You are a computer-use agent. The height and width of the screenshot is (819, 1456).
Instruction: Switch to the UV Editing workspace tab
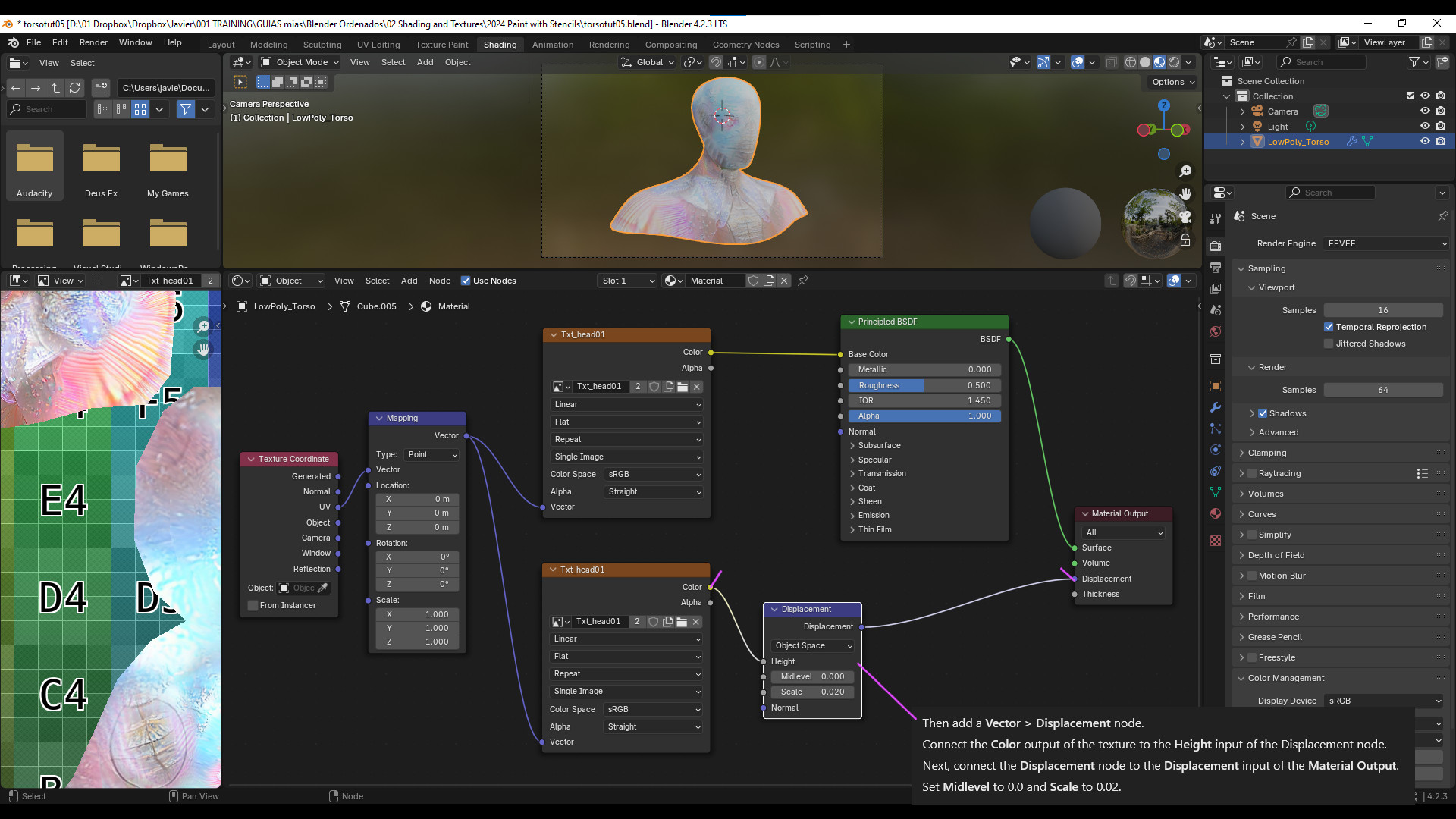[378, 45]
